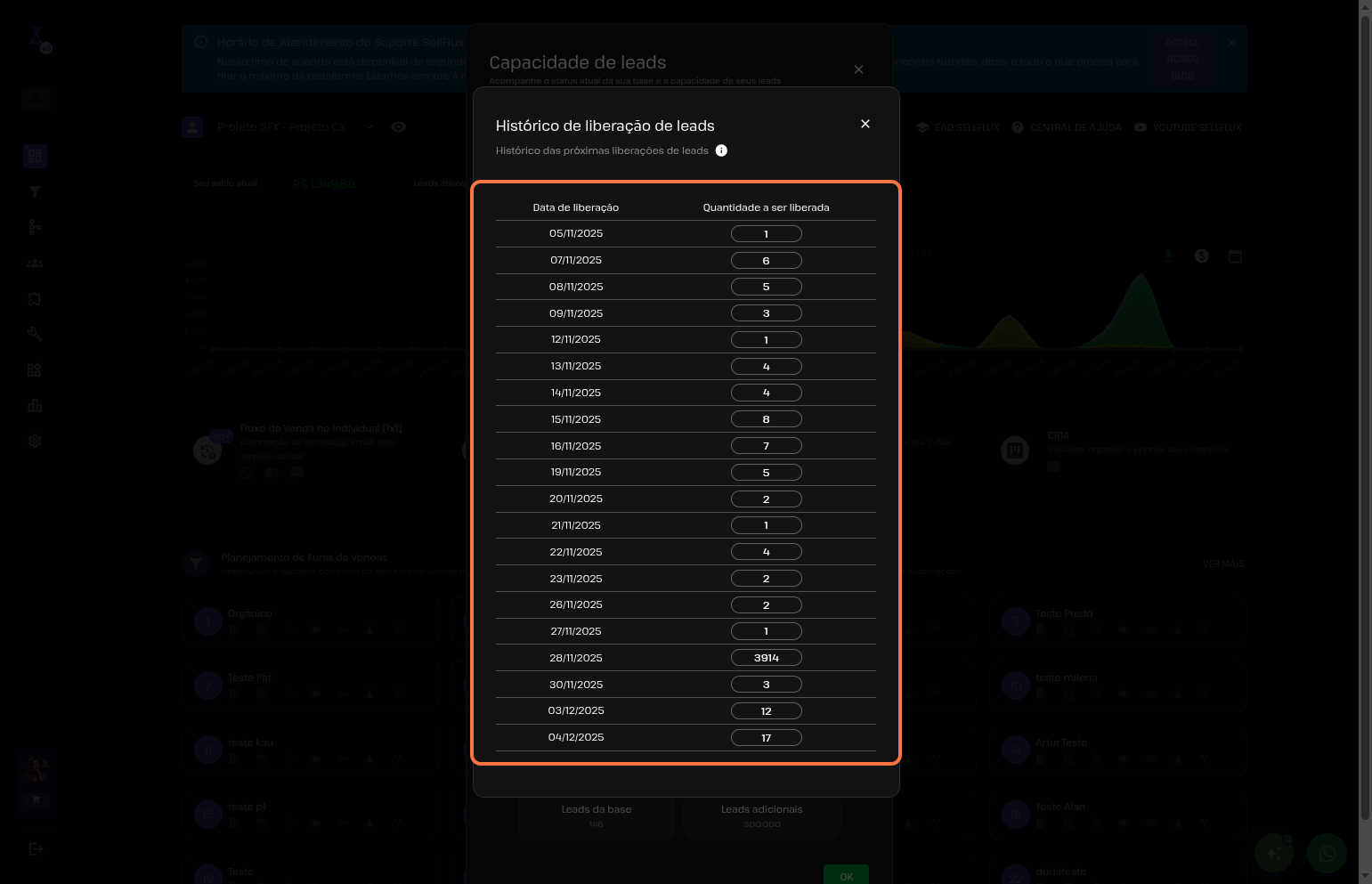
Task: Expand the Projeto SFX project dropdown
Action: (368, 127)
